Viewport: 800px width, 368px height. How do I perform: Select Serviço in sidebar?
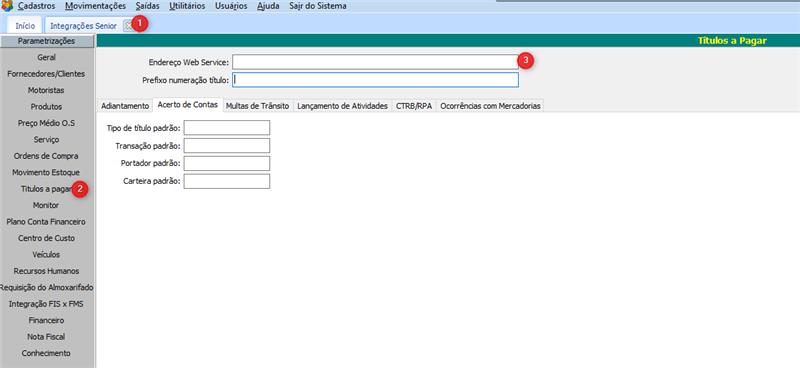[46, 139]
